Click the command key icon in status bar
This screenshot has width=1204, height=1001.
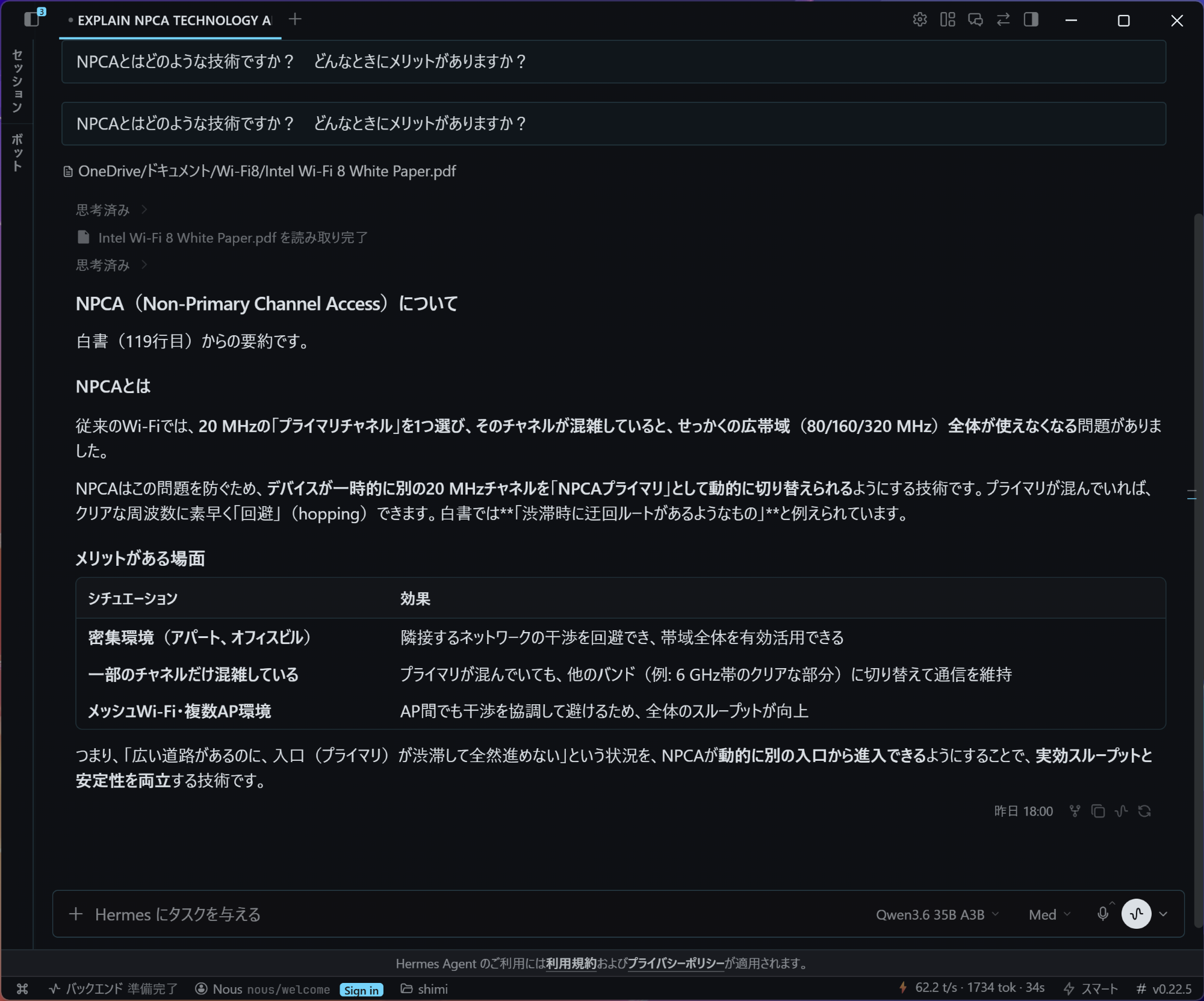[x=22, y=988]
